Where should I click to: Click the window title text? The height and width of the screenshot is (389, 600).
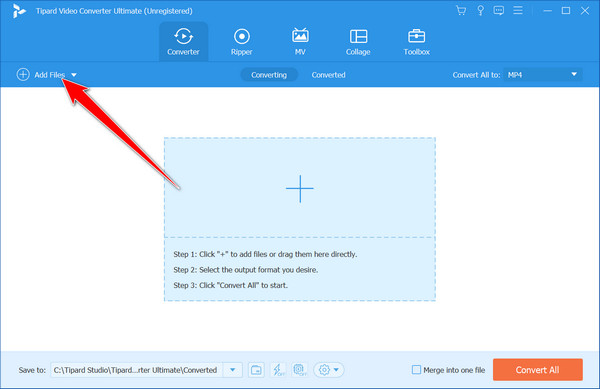(x=114, y=11)
